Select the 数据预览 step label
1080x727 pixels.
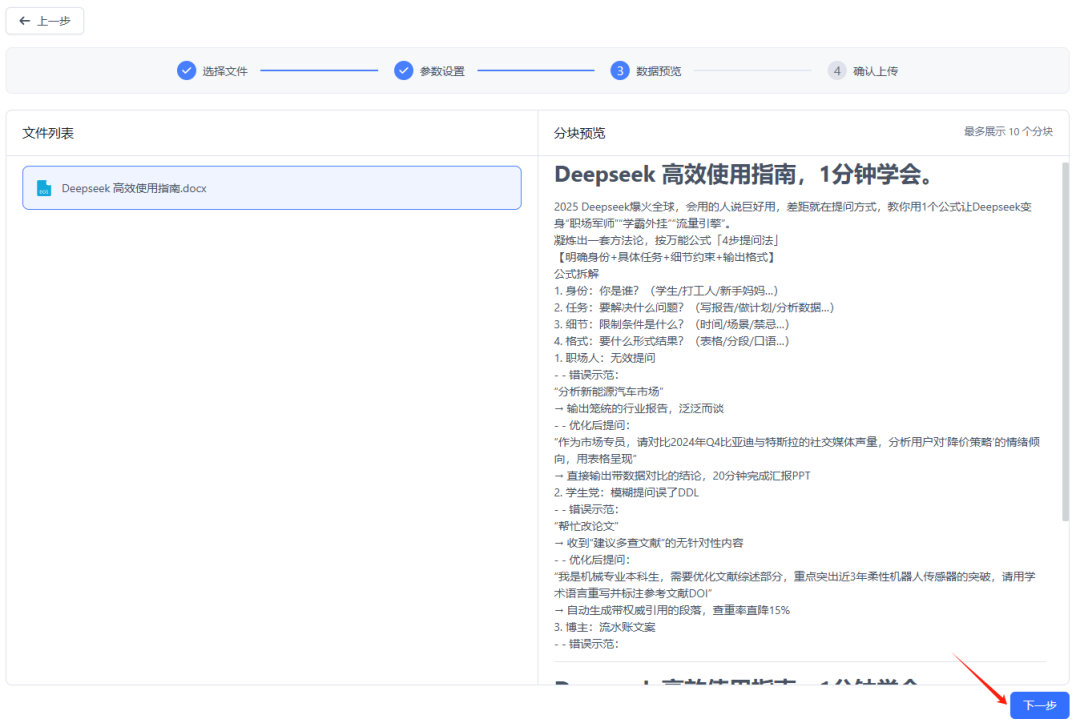click(659, 71)
